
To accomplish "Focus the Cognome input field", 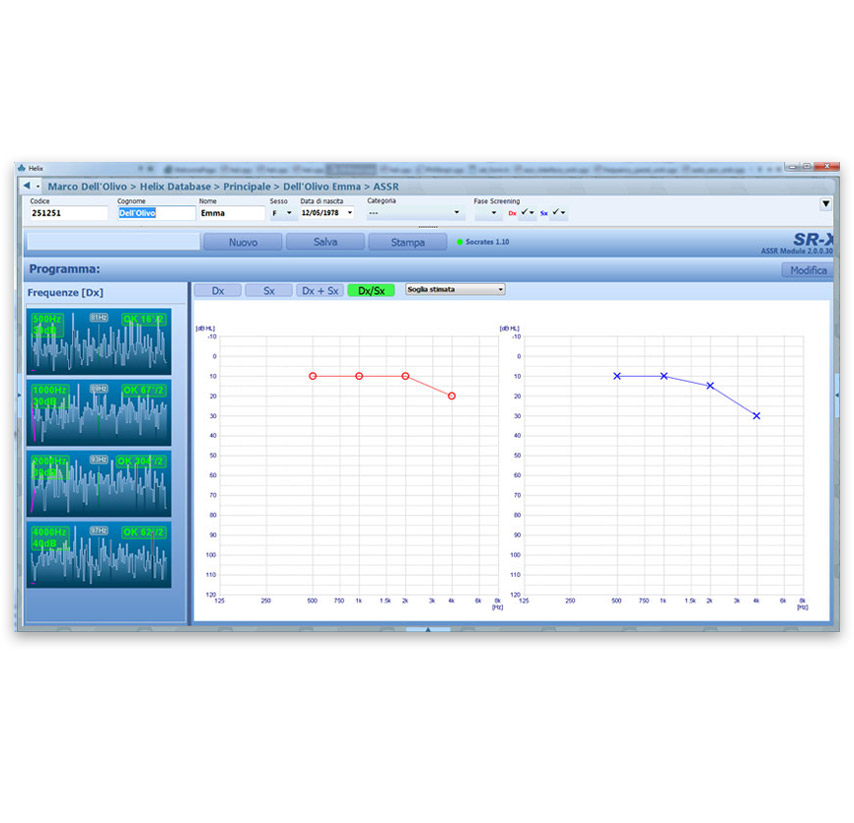I will [x=156, y=213].
